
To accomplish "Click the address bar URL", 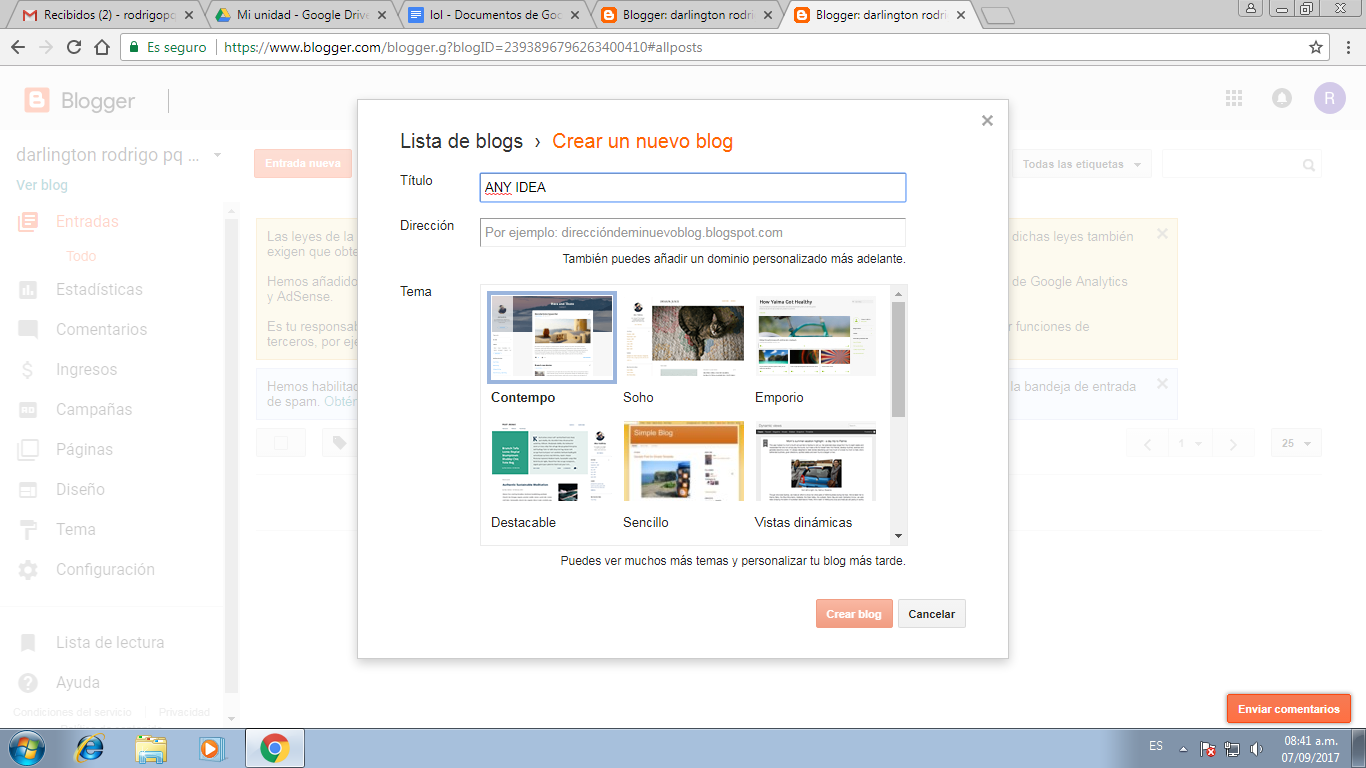I will point(462,47).
